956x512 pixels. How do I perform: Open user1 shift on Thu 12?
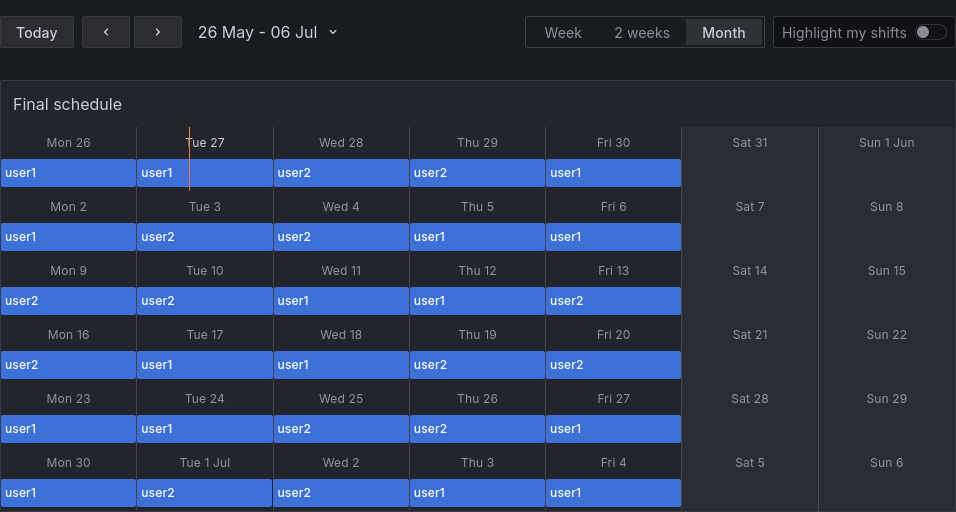[x=477, y=301]
